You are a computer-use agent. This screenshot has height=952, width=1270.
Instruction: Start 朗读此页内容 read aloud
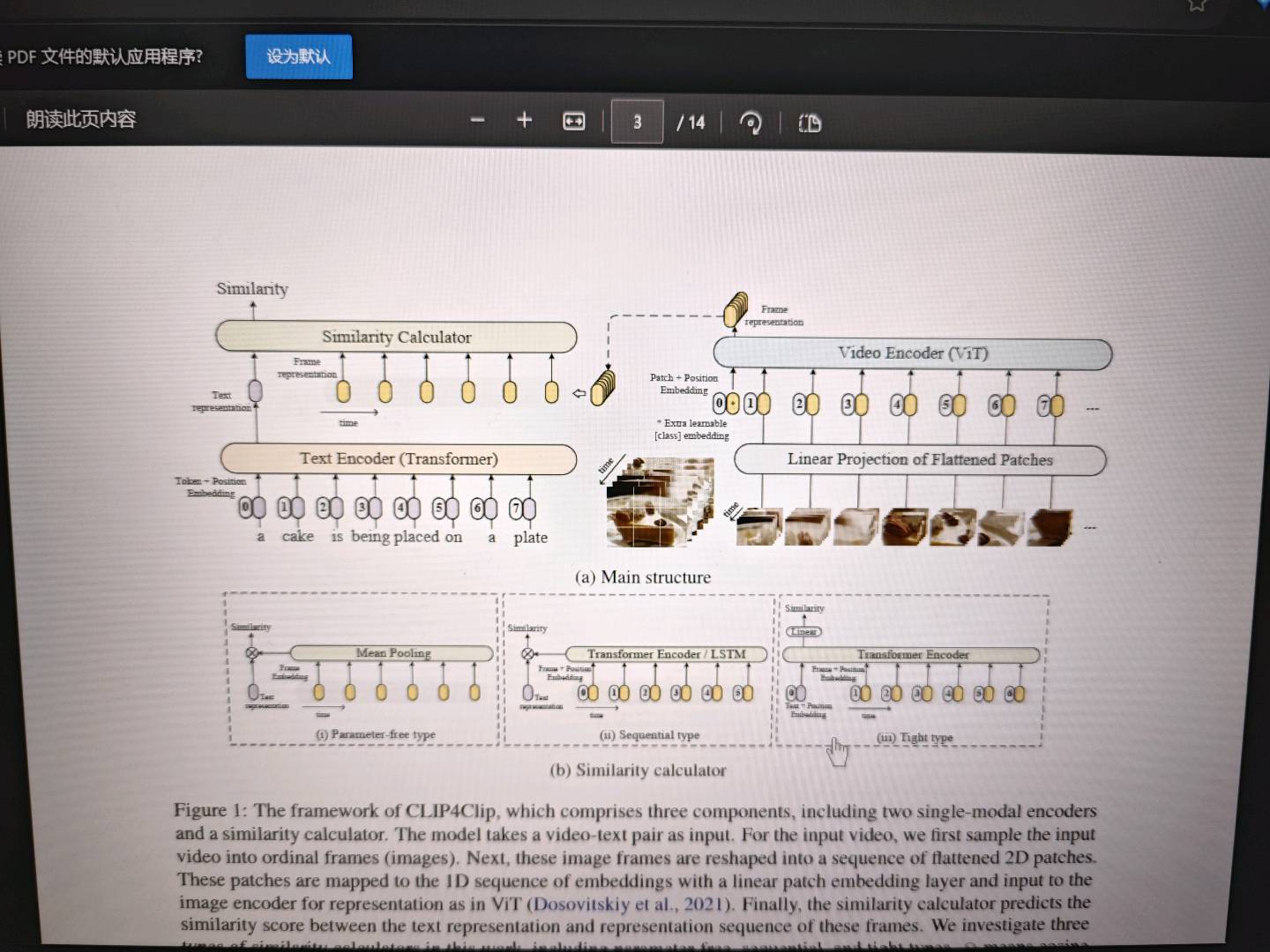(x=81, y=119)
